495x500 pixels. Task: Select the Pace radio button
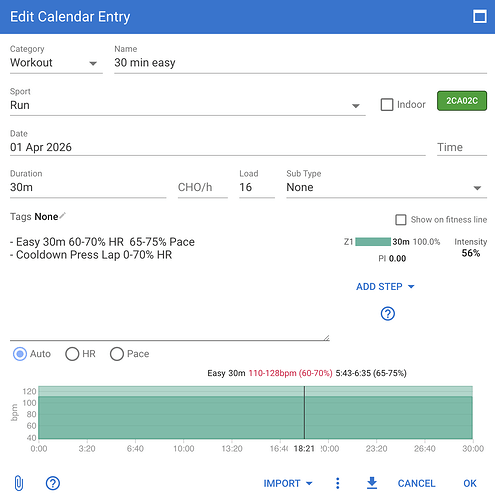click(117, 354)
